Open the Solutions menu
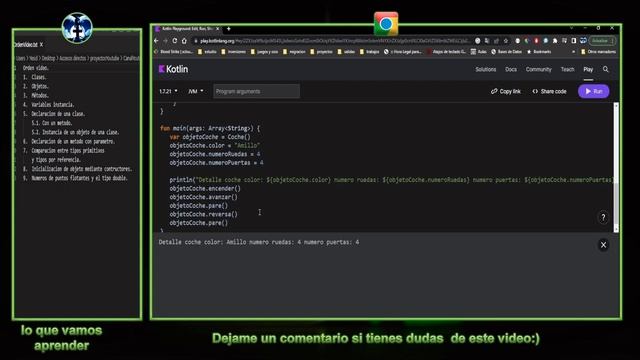The width and height of the screenshot is (640, 360). pos(486,69)
